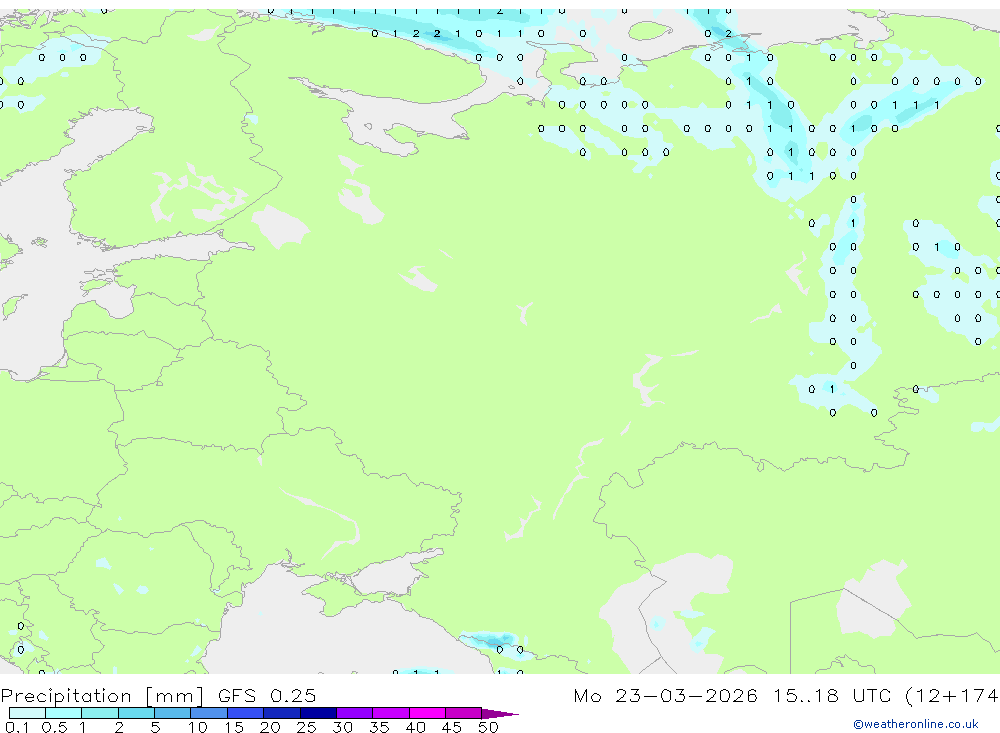Image resolution: width=1000 pixels, height=733 pixels.
Task: Select the forecast date 'Mo 23-03-2026' text
Action: (x=665, y=695)
